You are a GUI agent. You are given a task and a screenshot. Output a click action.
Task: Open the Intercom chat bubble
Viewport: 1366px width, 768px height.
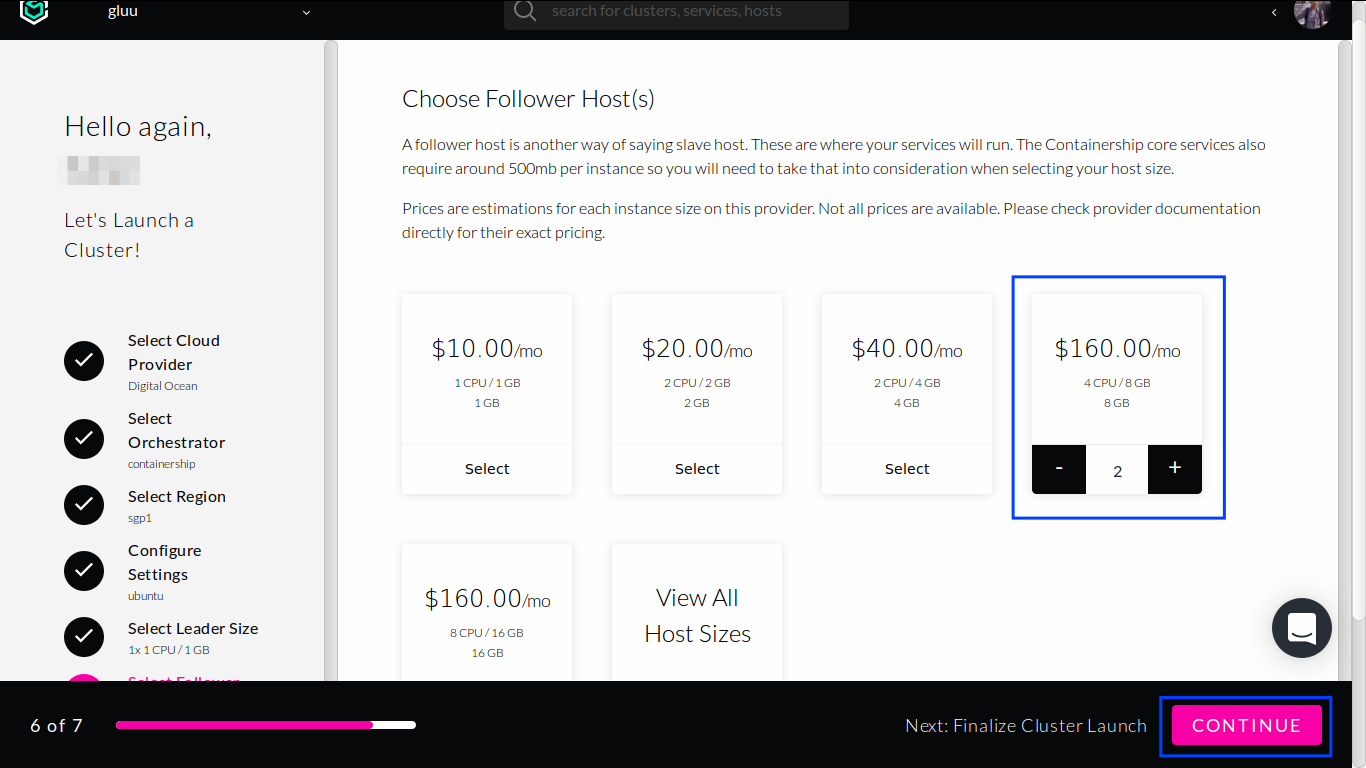tap(1301, 628)
